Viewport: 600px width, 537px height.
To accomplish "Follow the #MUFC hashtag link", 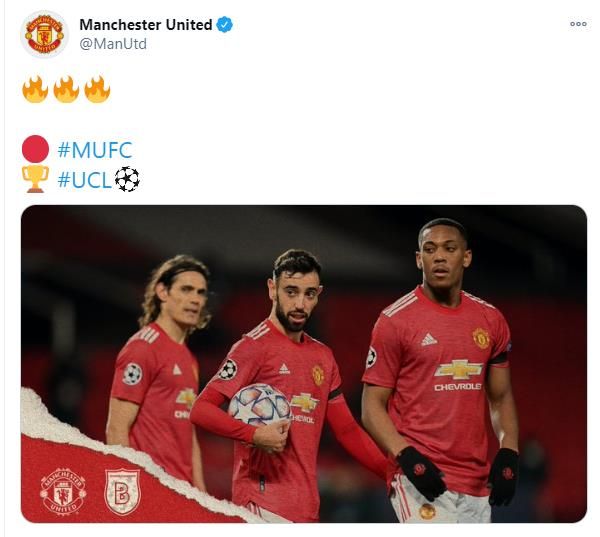I will tap(95, 150).
